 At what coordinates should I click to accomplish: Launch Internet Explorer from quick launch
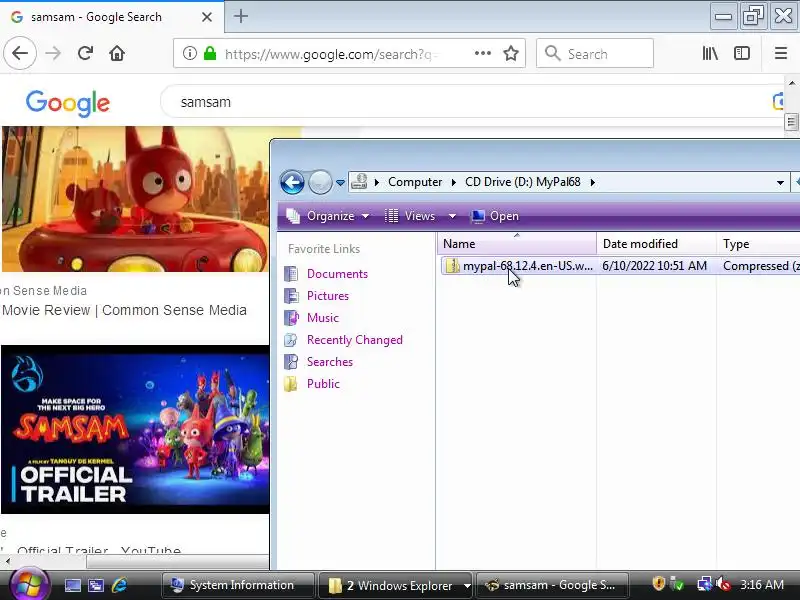coord(119,585)
